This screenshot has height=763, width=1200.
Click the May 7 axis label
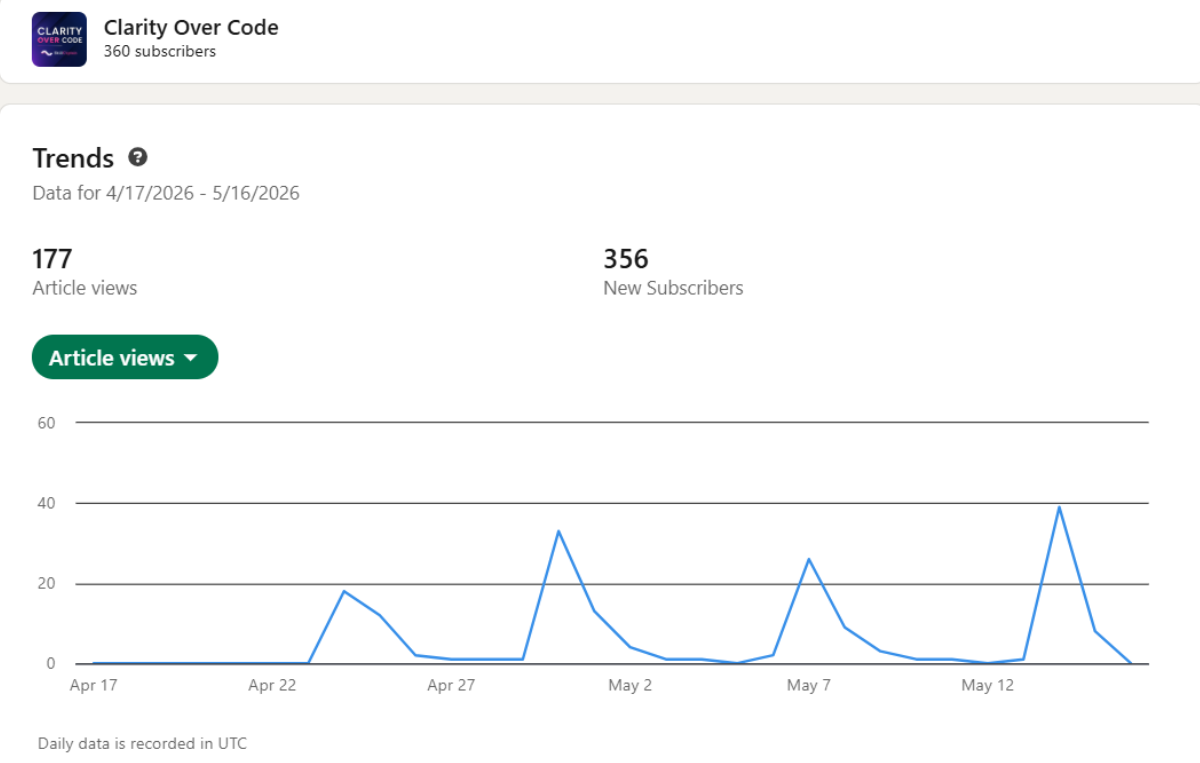(809, 685)
